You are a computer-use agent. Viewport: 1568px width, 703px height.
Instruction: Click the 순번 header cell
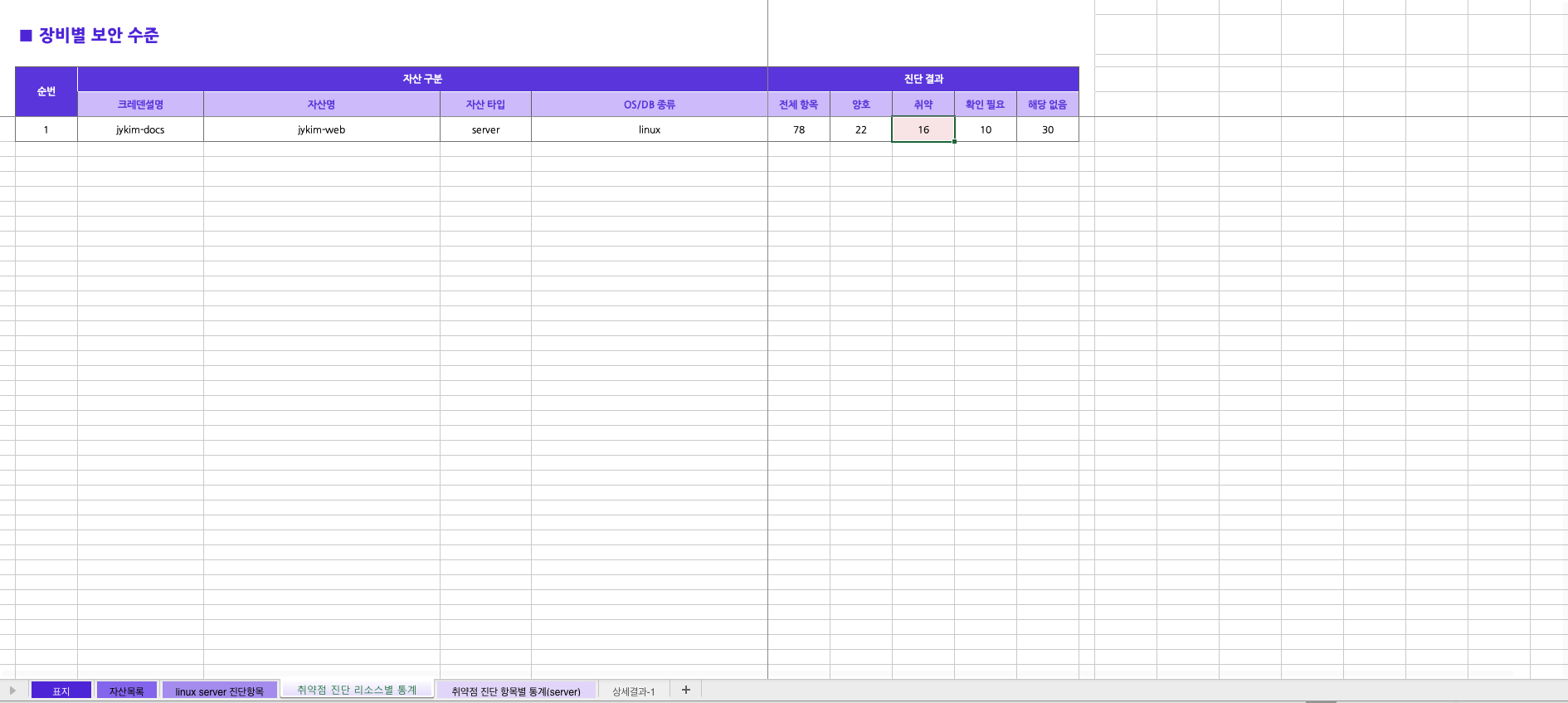pos(46,91)
